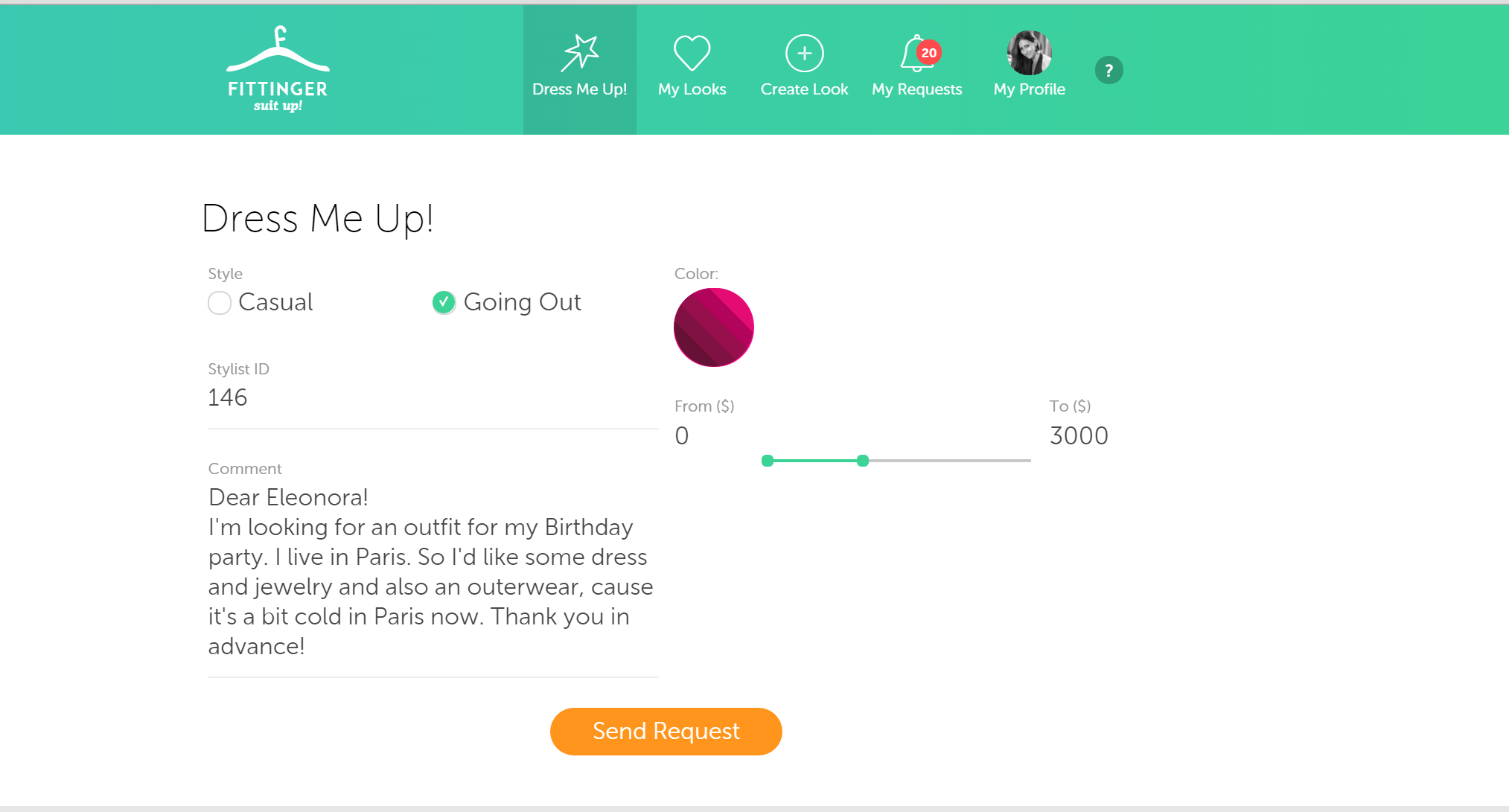The image size is (1509, 812).
Task: Select the Going Out radio button
Action: pos(444,302)
